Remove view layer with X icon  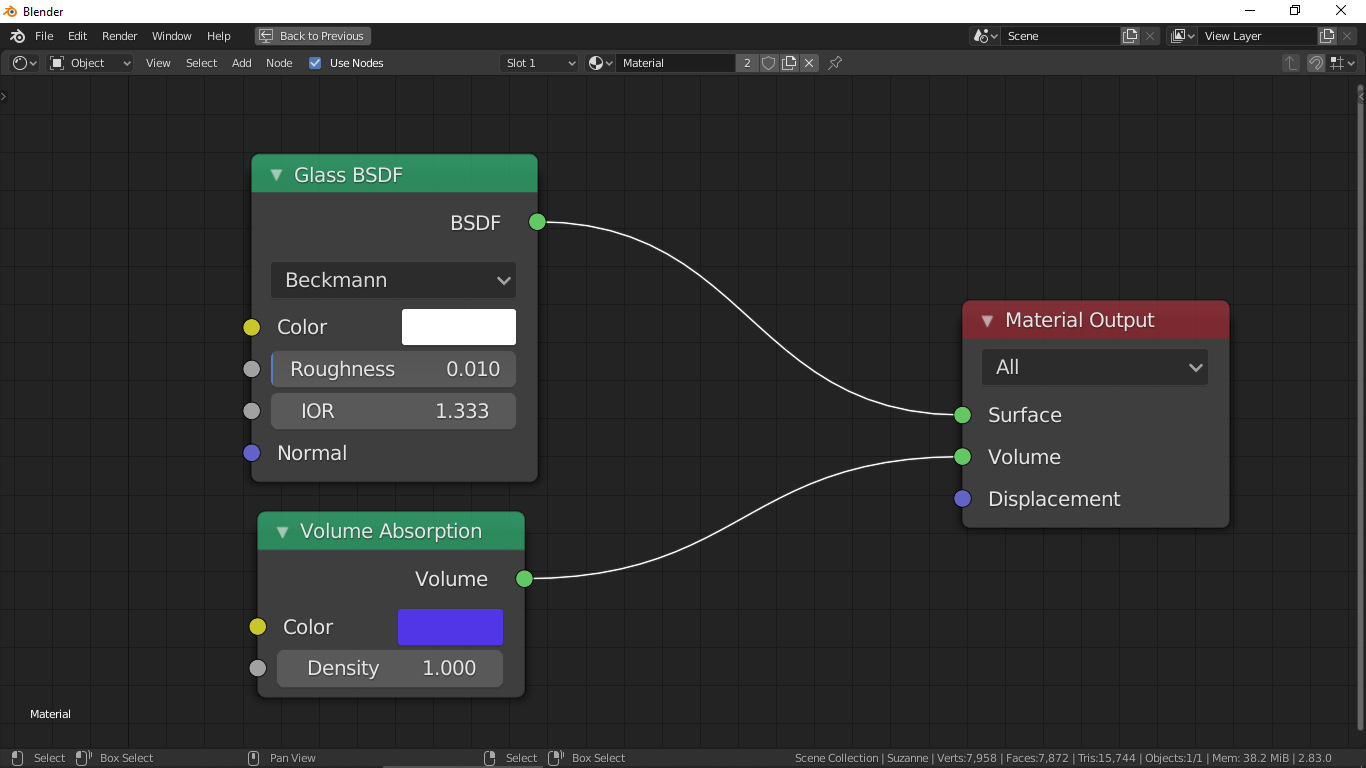(1347, 36)
